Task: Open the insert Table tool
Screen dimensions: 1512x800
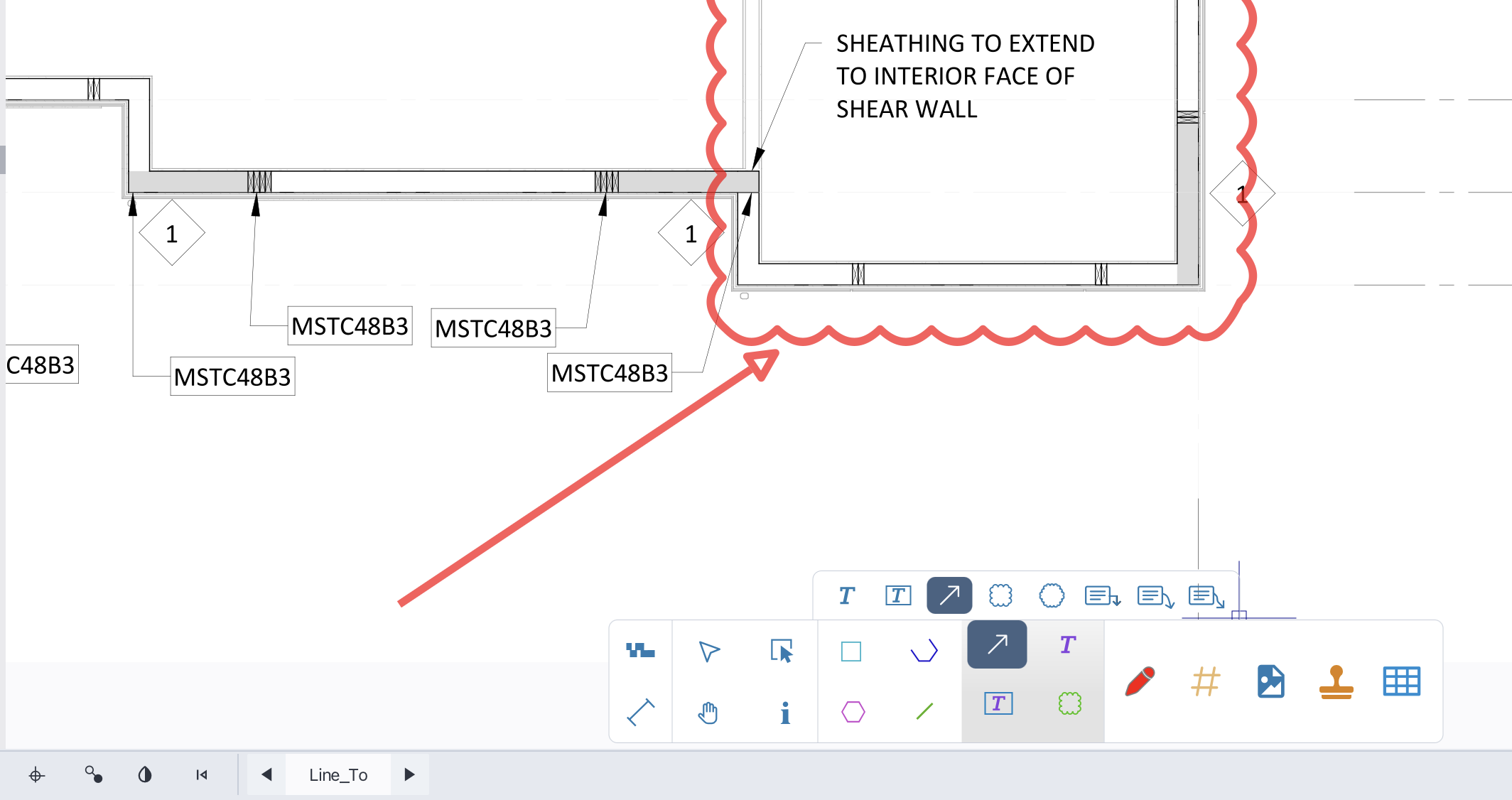Action: 1400,682
